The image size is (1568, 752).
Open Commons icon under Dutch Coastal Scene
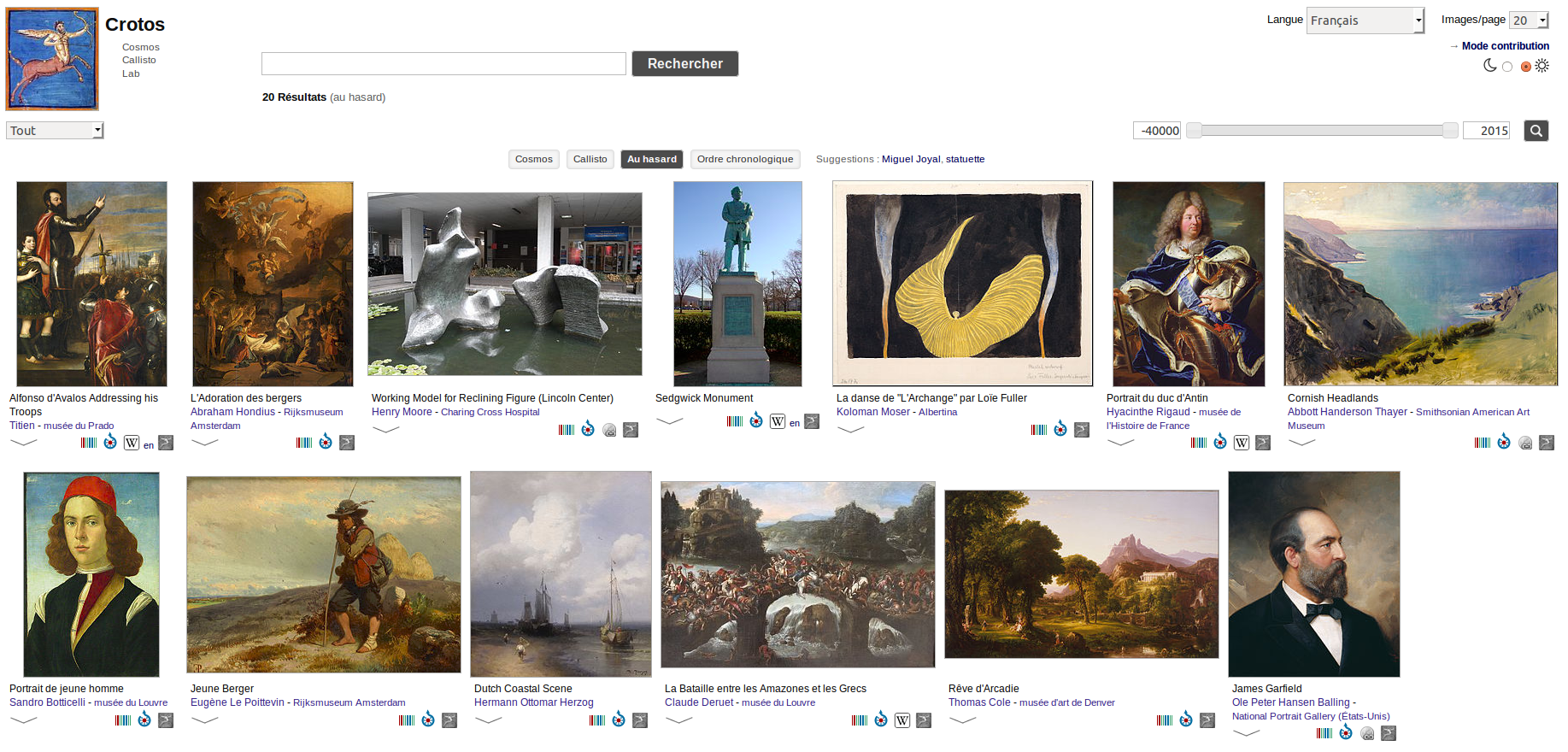click(619, 720)
